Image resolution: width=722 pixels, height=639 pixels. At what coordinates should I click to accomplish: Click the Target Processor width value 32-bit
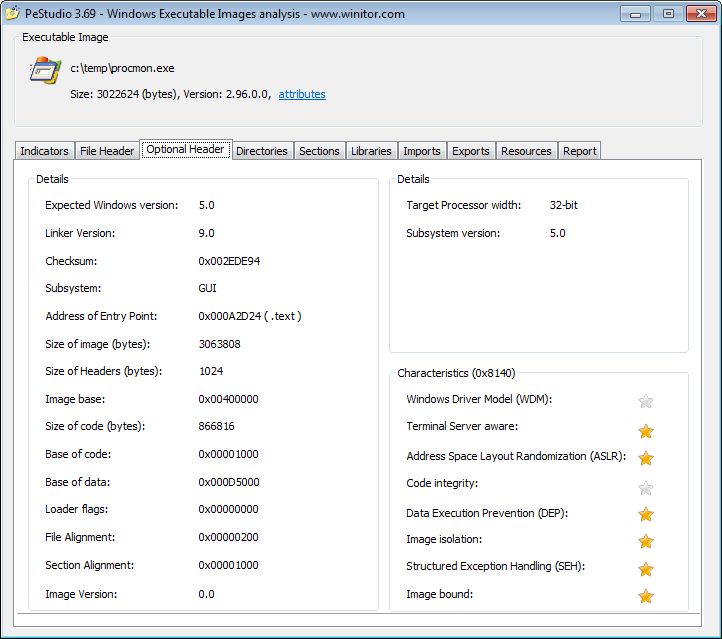[x=564, y=205]
